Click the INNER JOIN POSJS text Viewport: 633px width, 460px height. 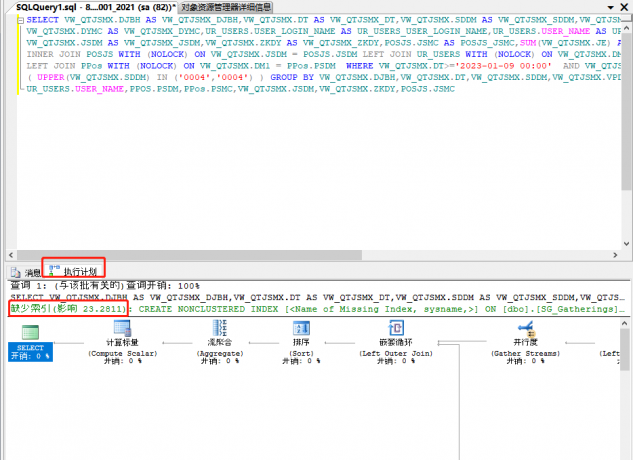point(70,54)
